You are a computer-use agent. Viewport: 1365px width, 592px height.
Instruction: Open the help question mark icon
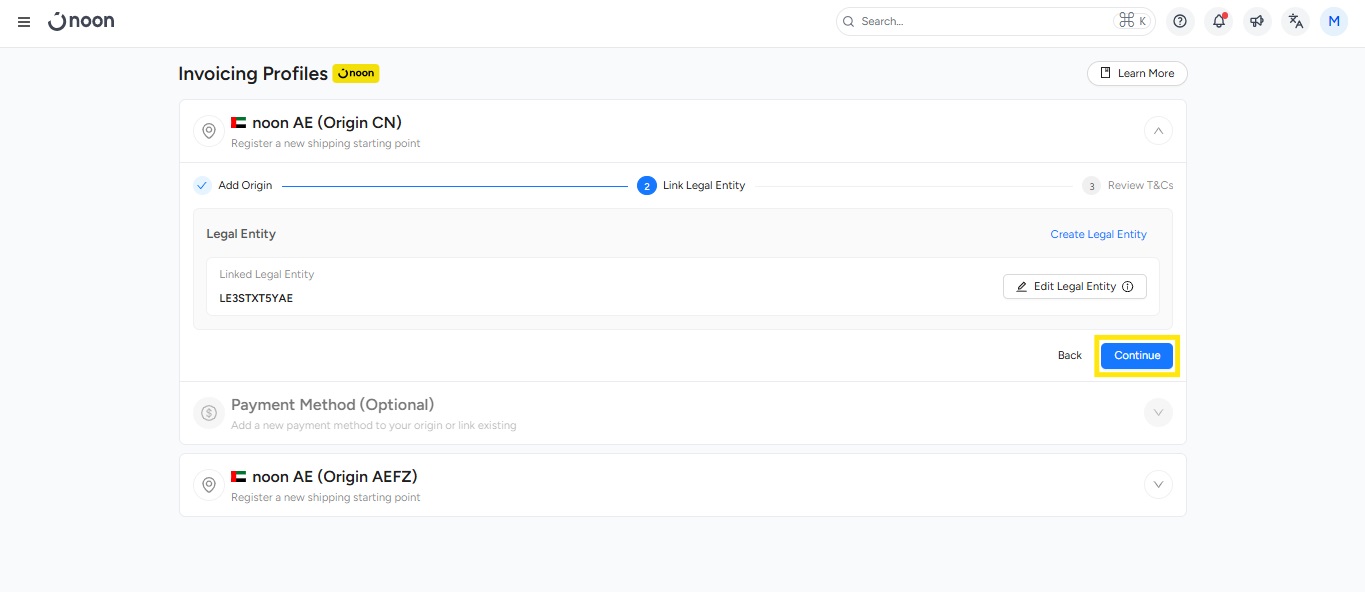click(1180, 21)
